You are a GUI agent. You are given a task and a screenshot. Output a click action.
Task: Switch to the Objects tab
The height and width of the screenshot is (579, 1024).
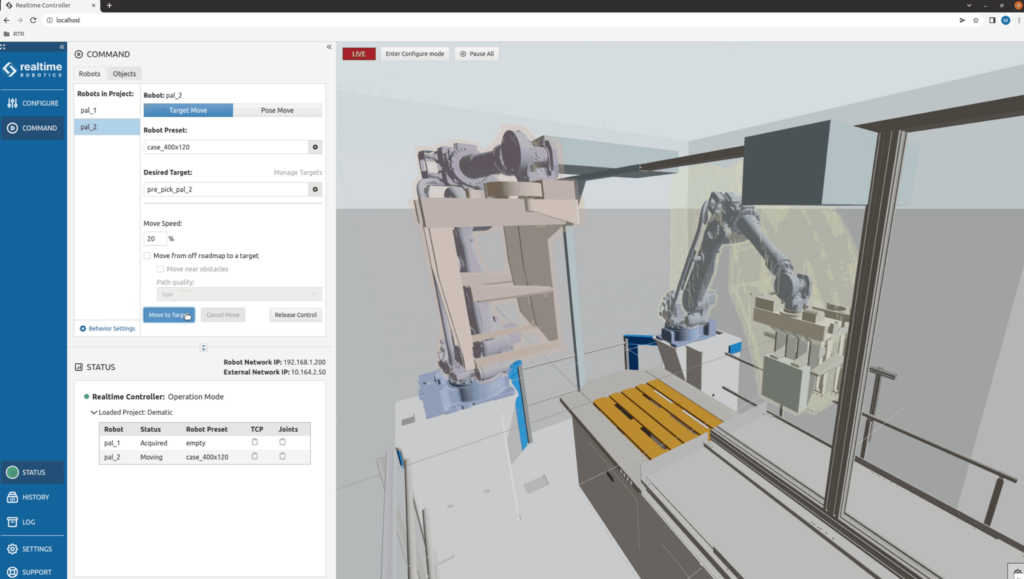[124, 74]
